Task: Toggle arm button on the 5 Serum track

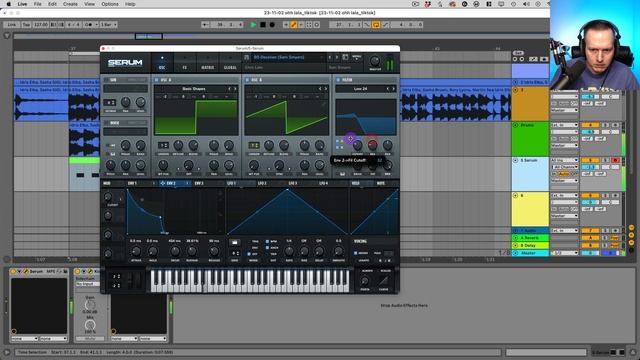Action: (x=616, y=160)
